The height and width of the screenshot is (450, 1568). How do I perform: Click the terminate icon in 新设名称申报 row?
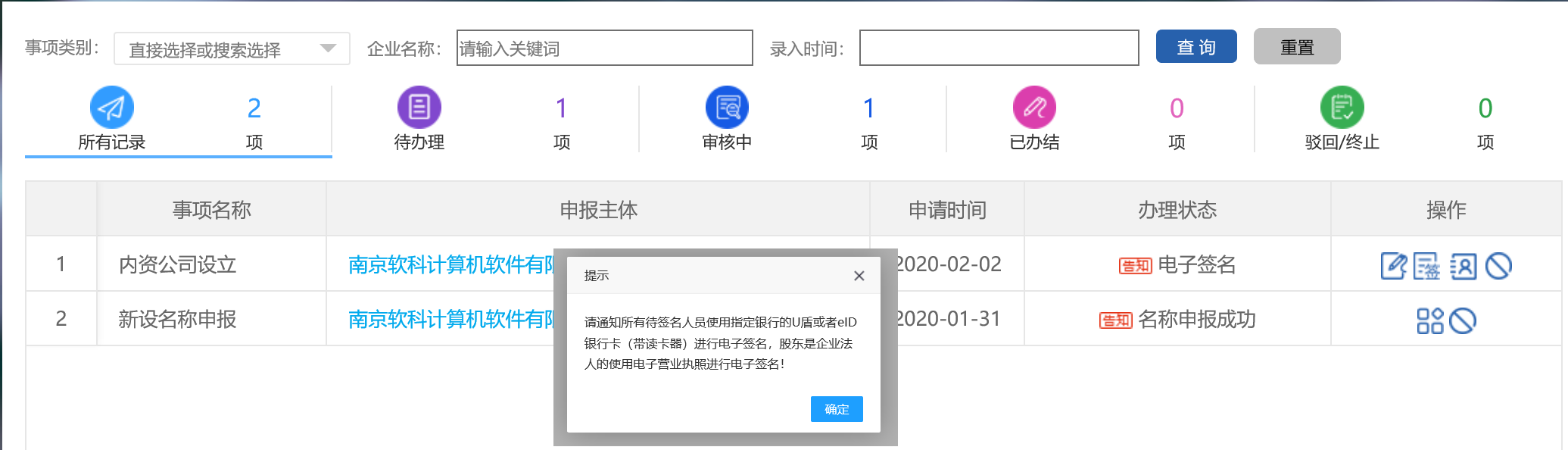coord(1463,320)
